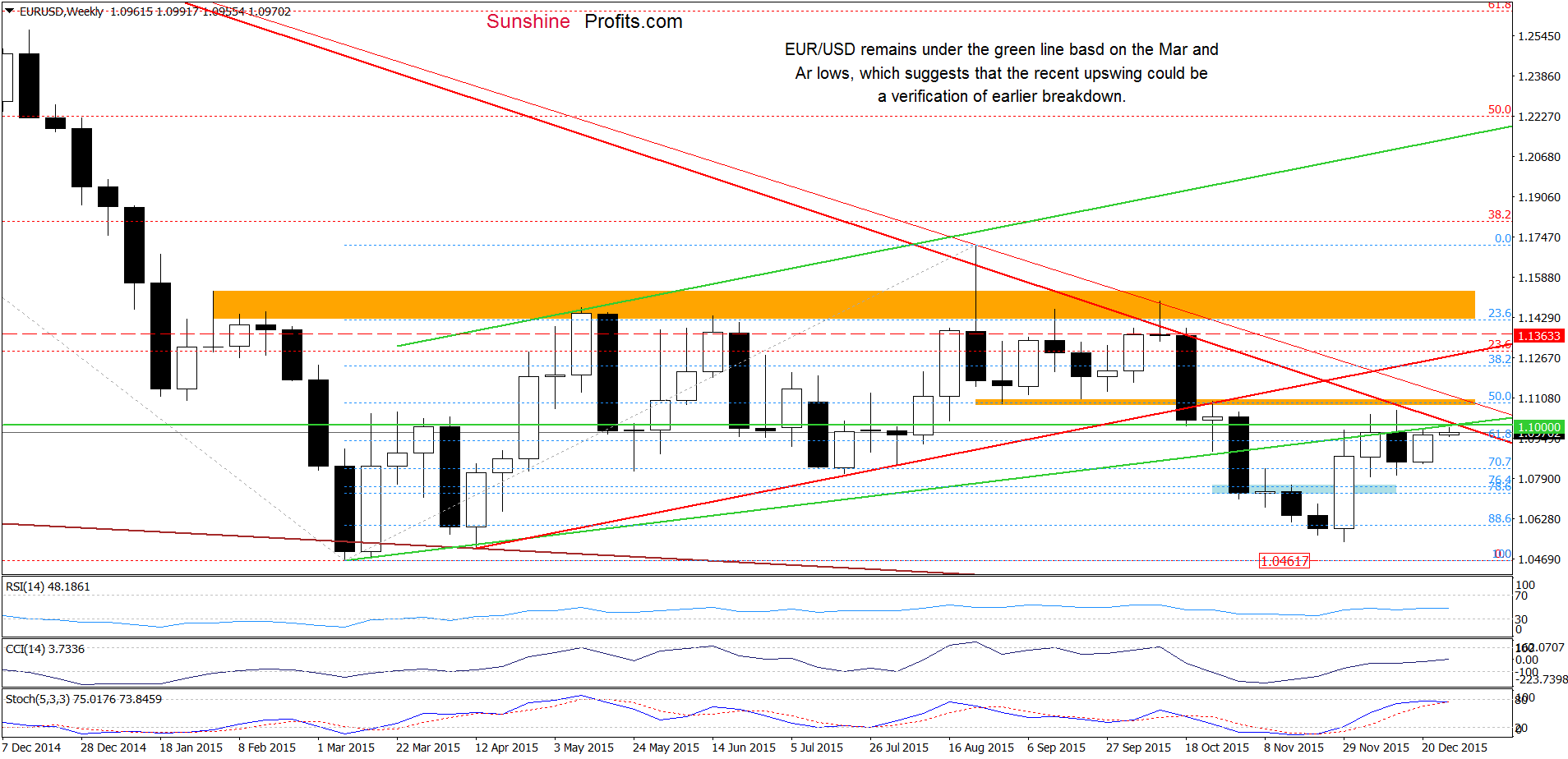Viewport: 1568px width, 759px height.
Task: Click the 5 Jul 2015 date label
Action: pyautogui.click(x=817, y=747)
